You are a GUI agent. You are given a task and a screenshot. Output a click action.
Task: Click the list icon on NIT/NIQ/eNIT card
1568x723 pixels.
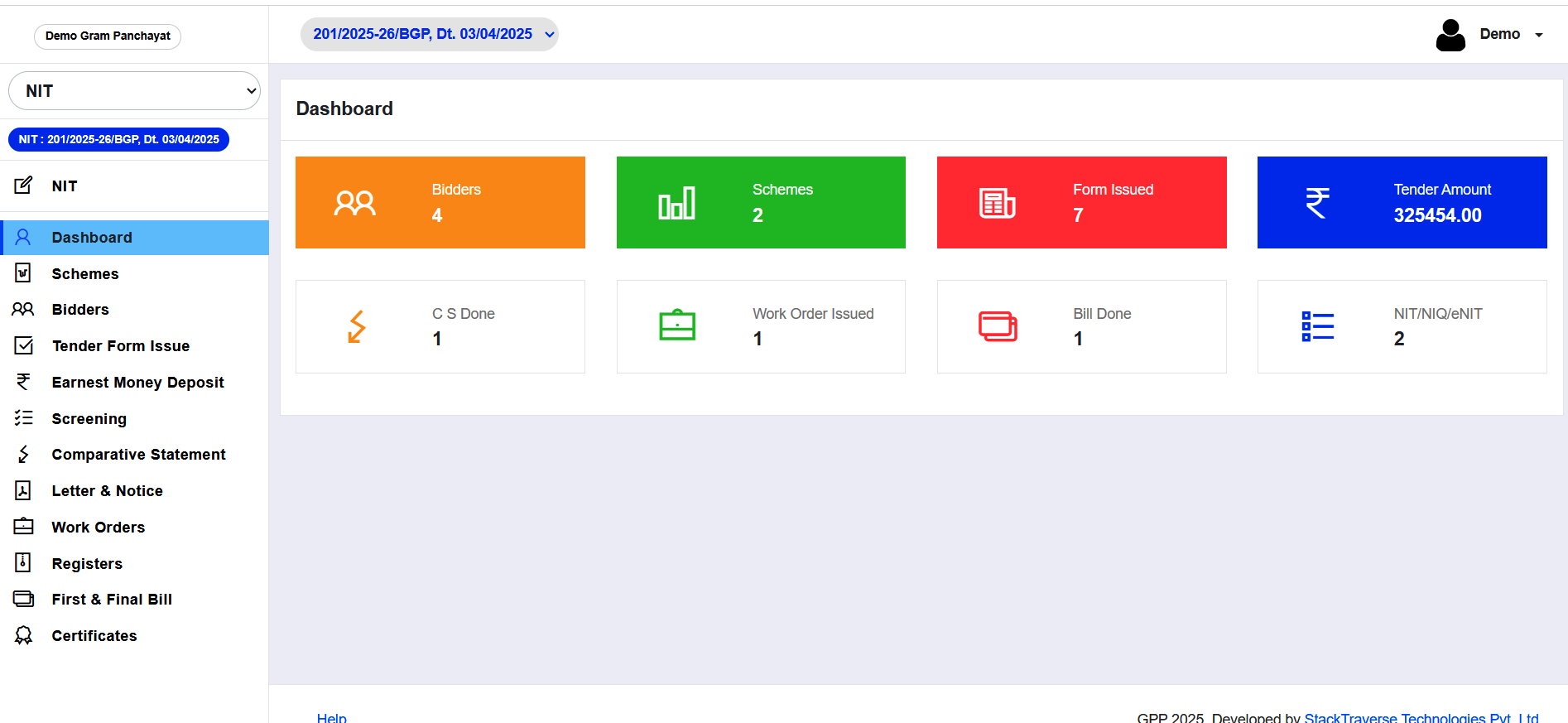(x=1317, y=326)
